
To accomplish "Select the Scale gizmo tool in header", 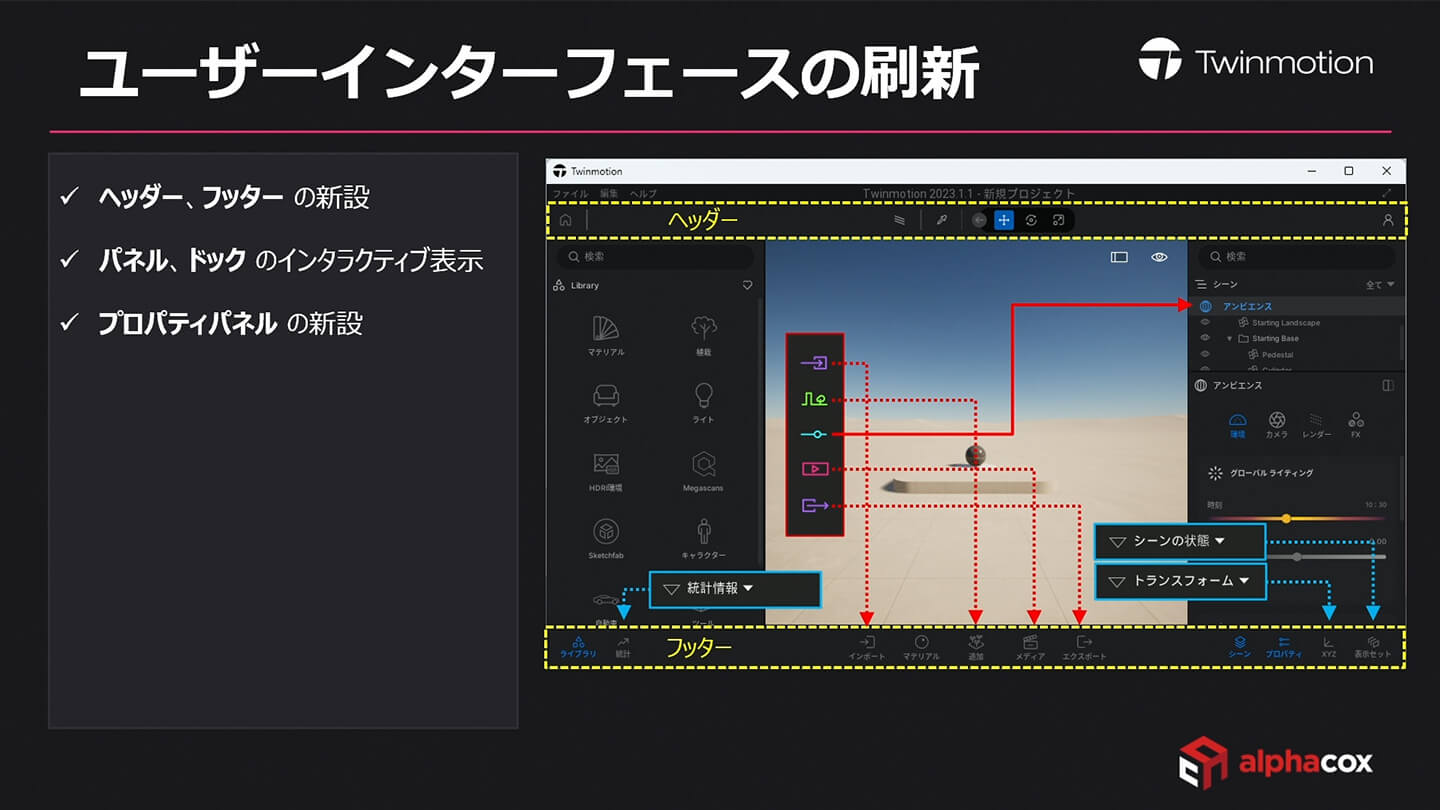I will 1058,220.
